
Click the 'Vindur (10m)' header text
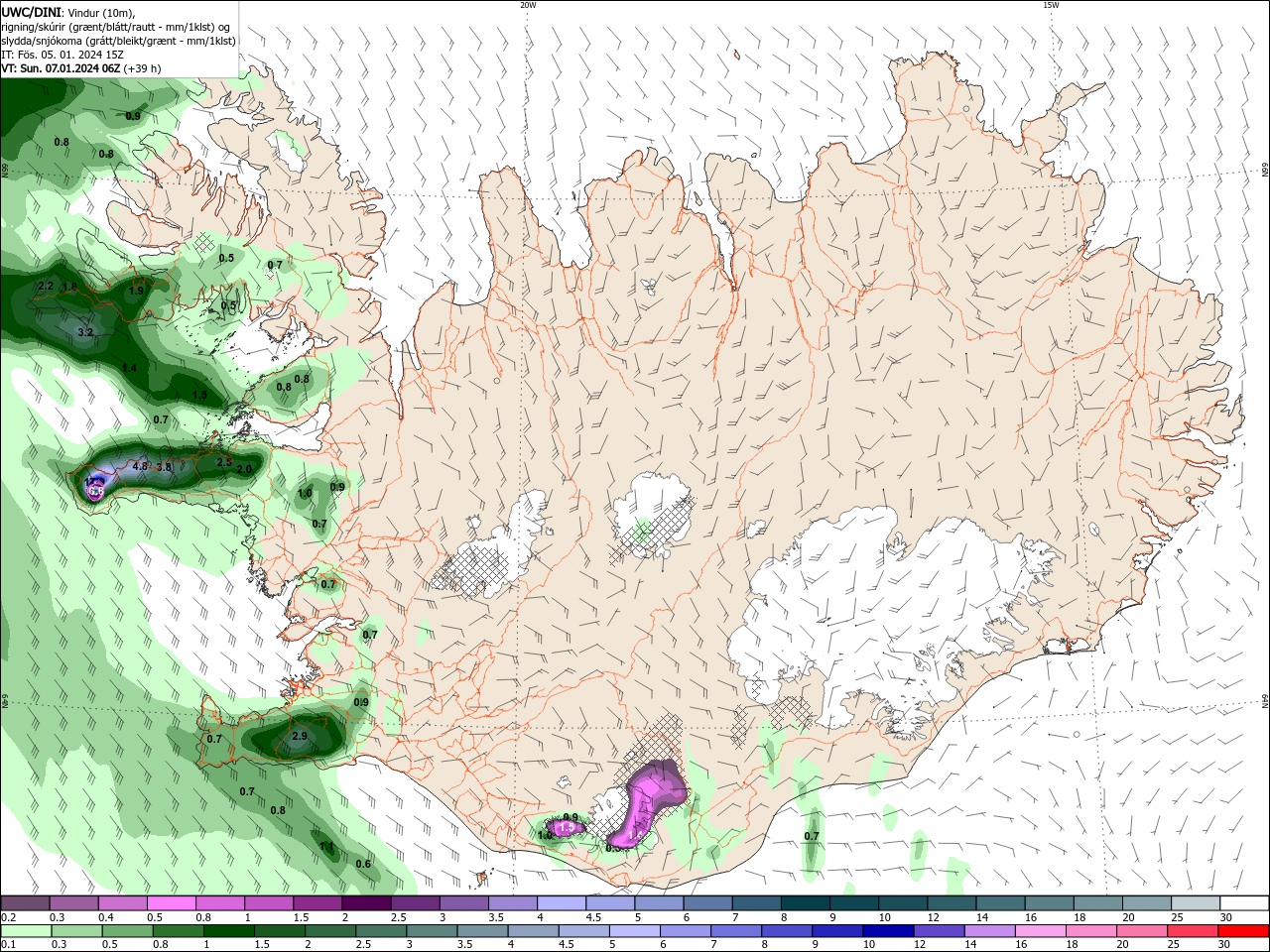click(101, 12)
